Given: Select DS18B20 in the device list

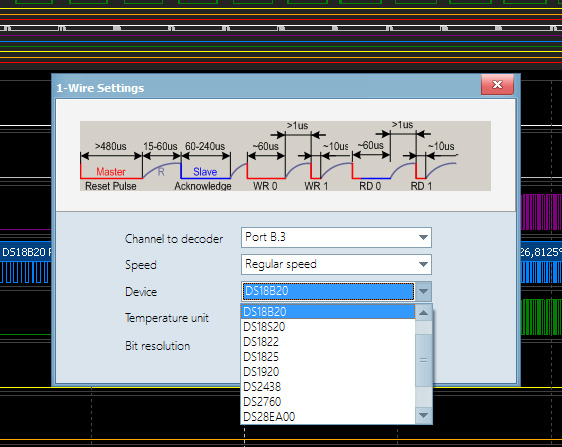Looking at the screenshot, I should [x=328, y=312].
